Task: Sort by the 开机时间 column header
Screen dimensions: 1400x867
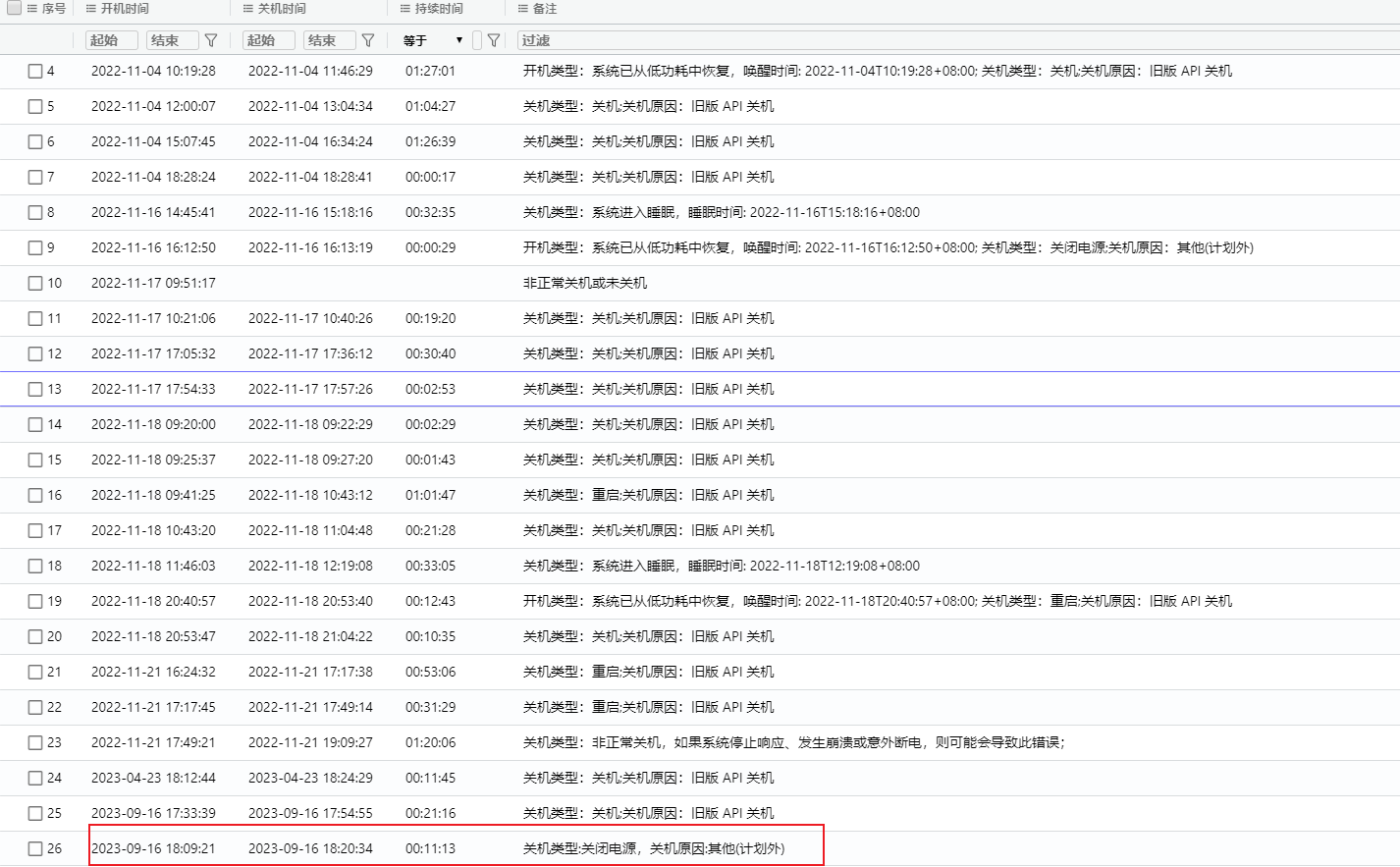Action: [x=125, y=9]
